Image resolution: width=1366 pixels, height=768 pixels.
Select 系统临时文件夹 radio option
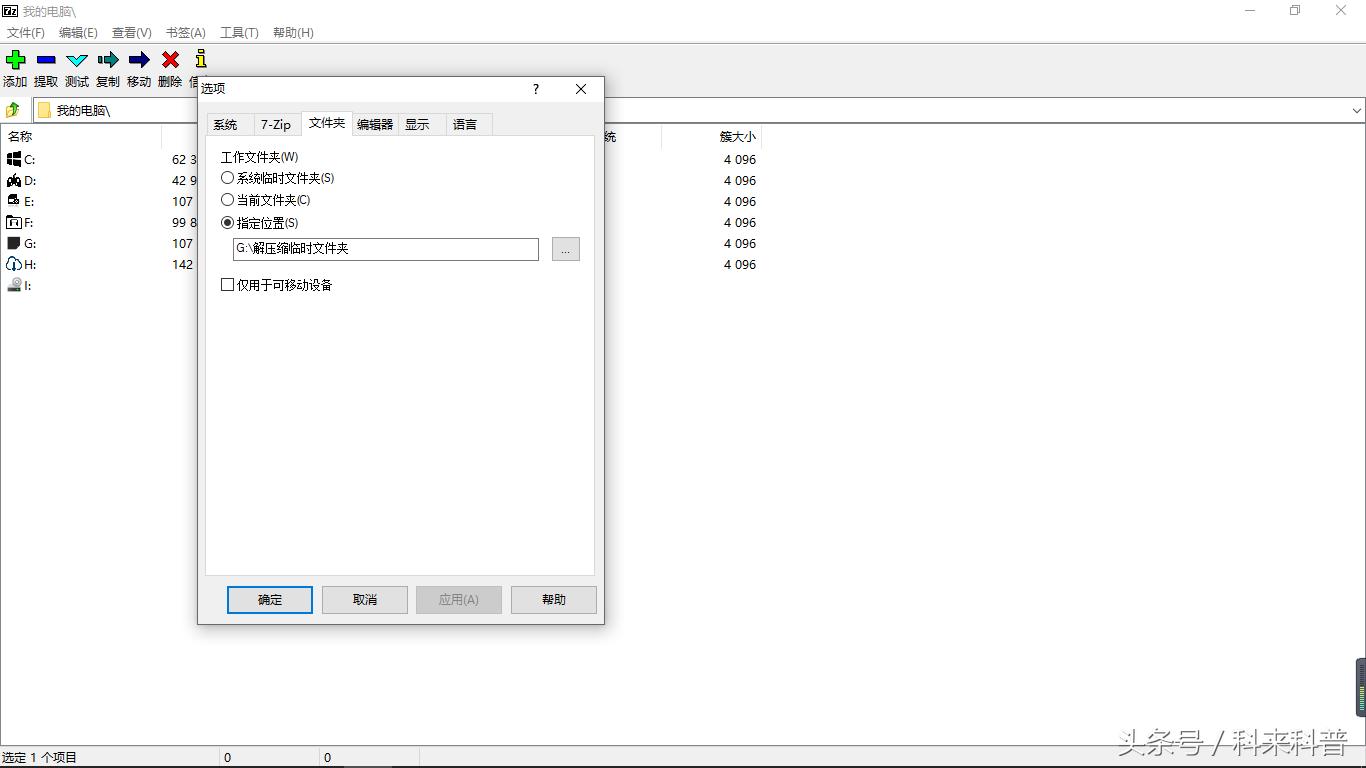click(x=227, y=178)
